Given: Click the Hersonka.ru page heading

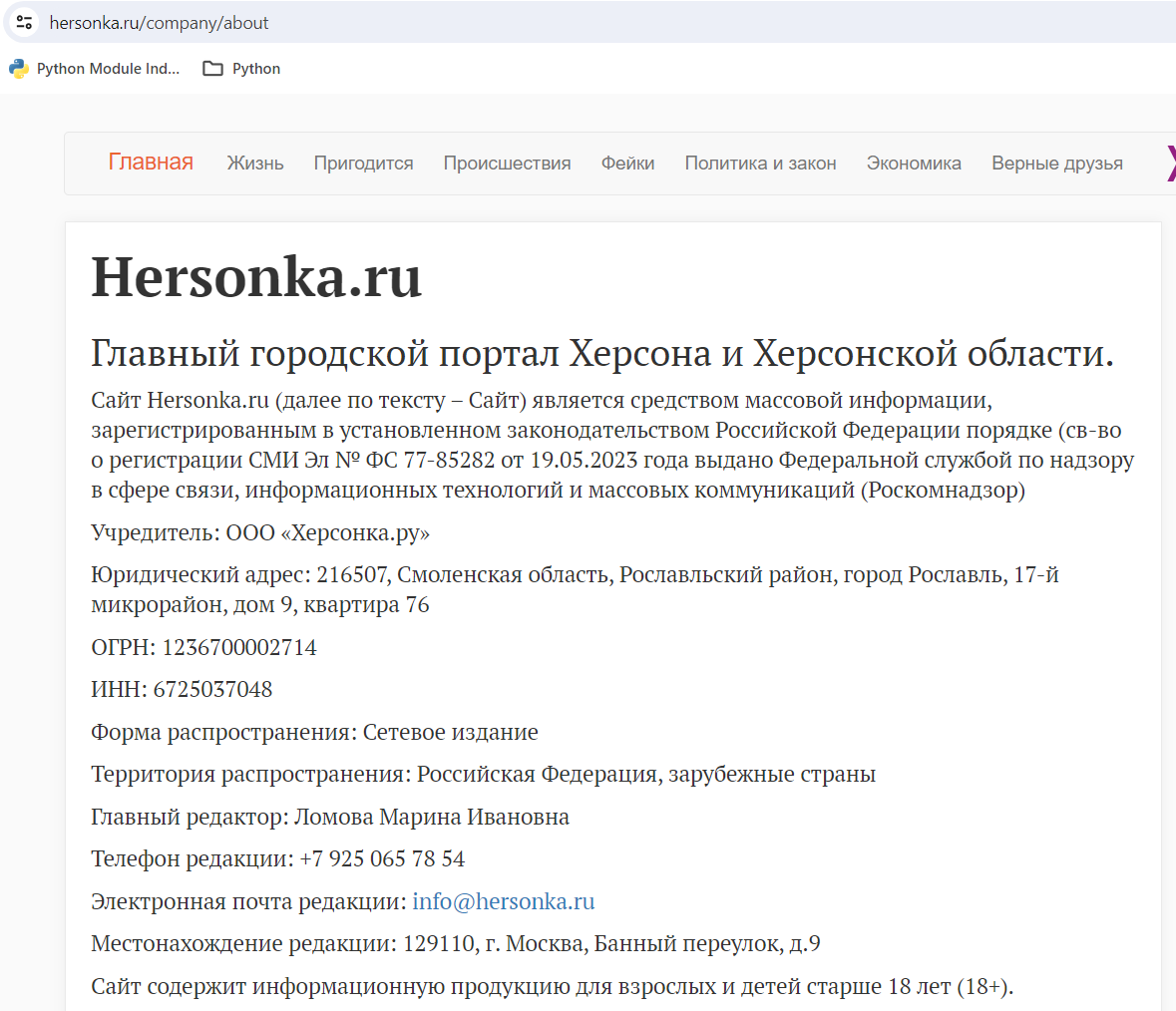Looking at the screenshot, I should (256, 277).
